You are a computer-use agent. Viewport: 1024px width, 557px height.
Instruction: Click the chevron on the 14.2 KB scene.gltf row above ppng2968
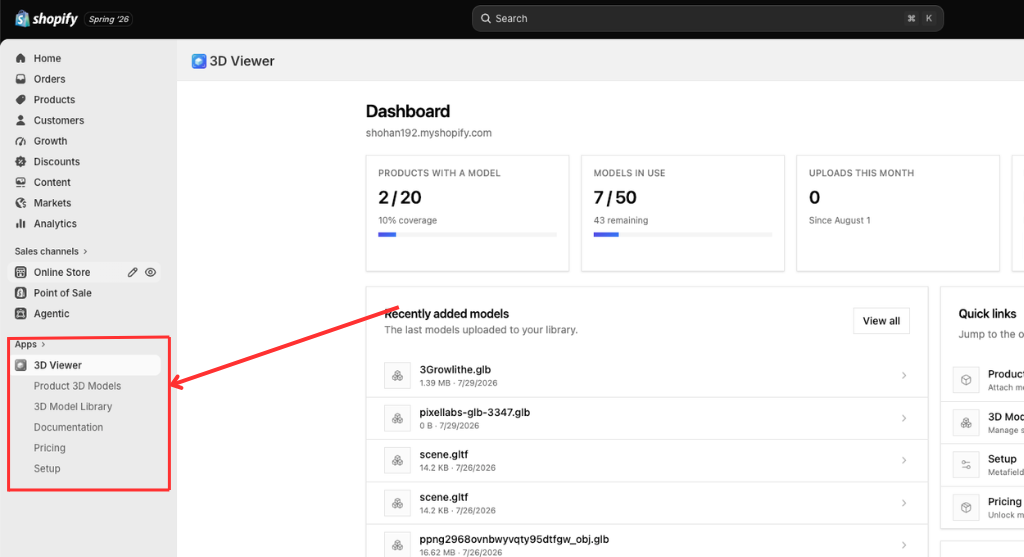click(x=904, y=503)
